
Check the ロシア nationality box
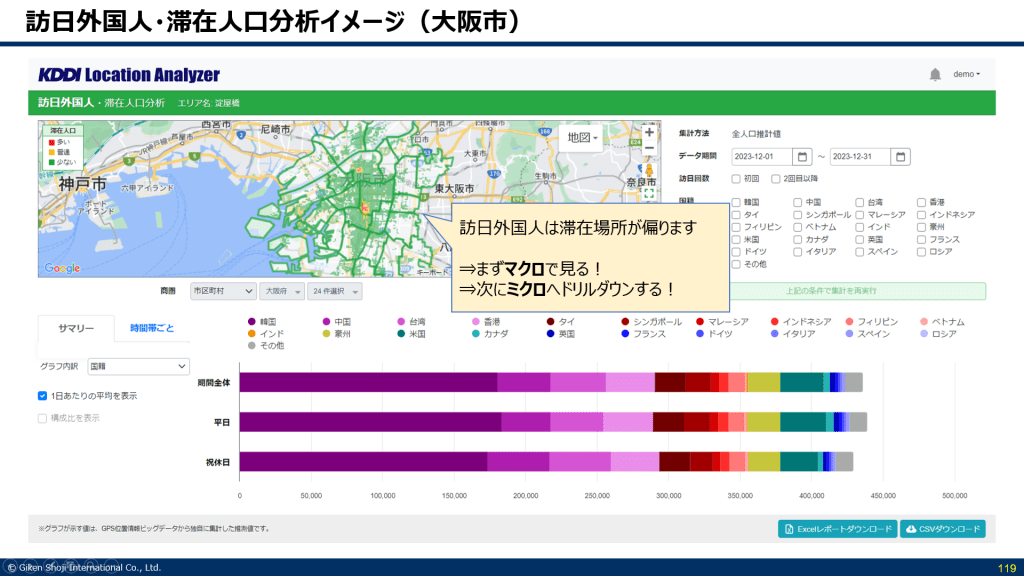click(921, 252)
